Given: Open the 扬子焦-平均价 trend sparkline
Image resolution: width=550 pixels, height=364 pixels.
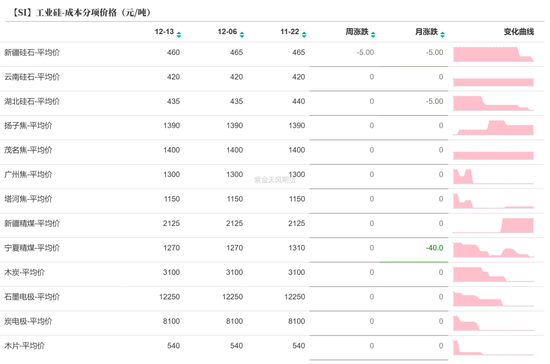Looking at the screenshot, I should click(x=493, y=128).
